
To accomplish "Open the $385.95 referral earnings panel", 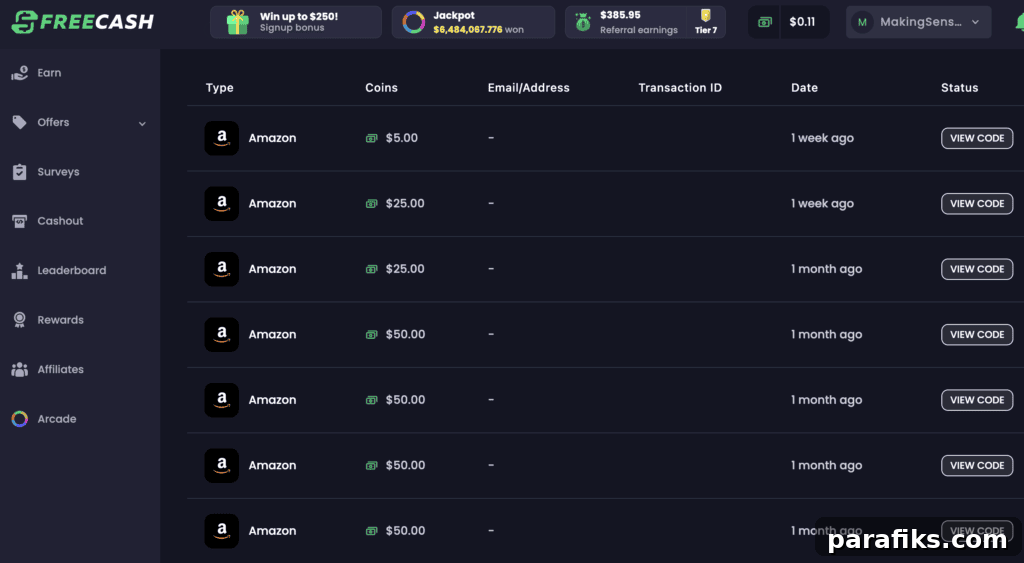I will point(645,22).
